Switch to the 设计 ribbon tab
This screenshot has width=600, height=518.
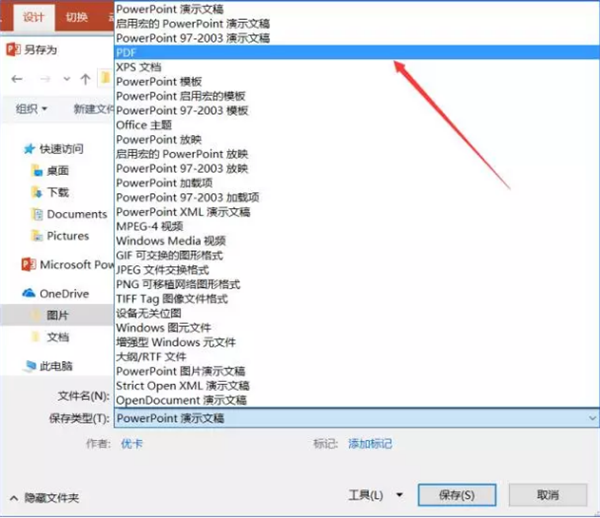tap(34, 17)
